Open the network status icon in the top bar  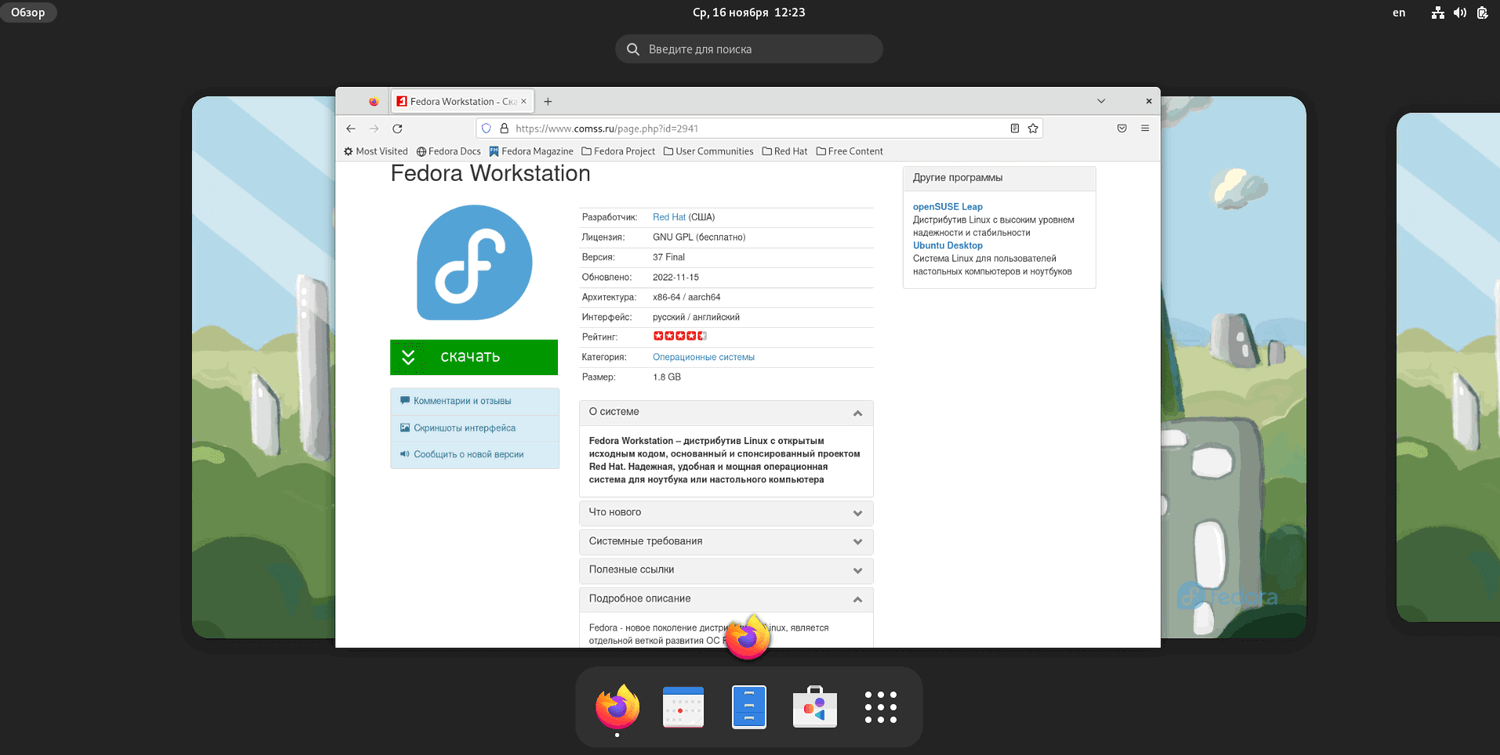point(1438,13)
